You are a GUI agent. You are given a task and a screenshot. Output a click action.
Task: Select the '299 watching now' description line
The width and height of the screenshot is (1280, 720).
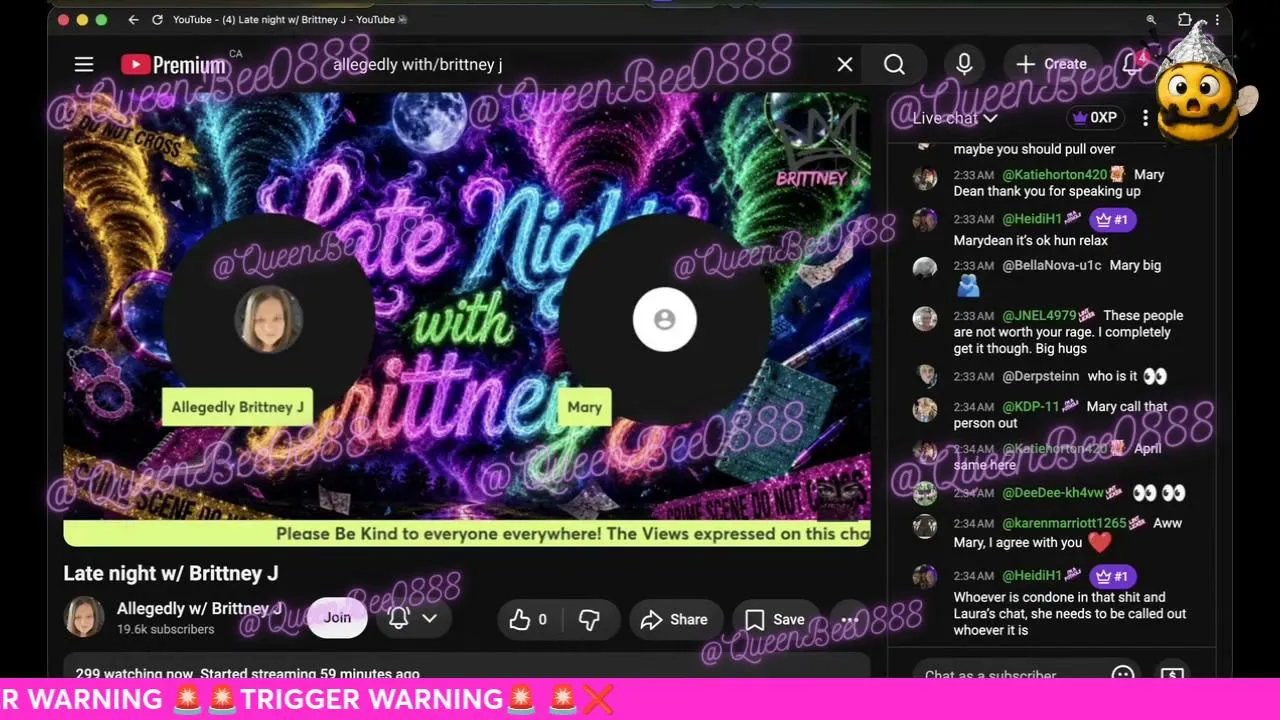click(x=248, y=674)
